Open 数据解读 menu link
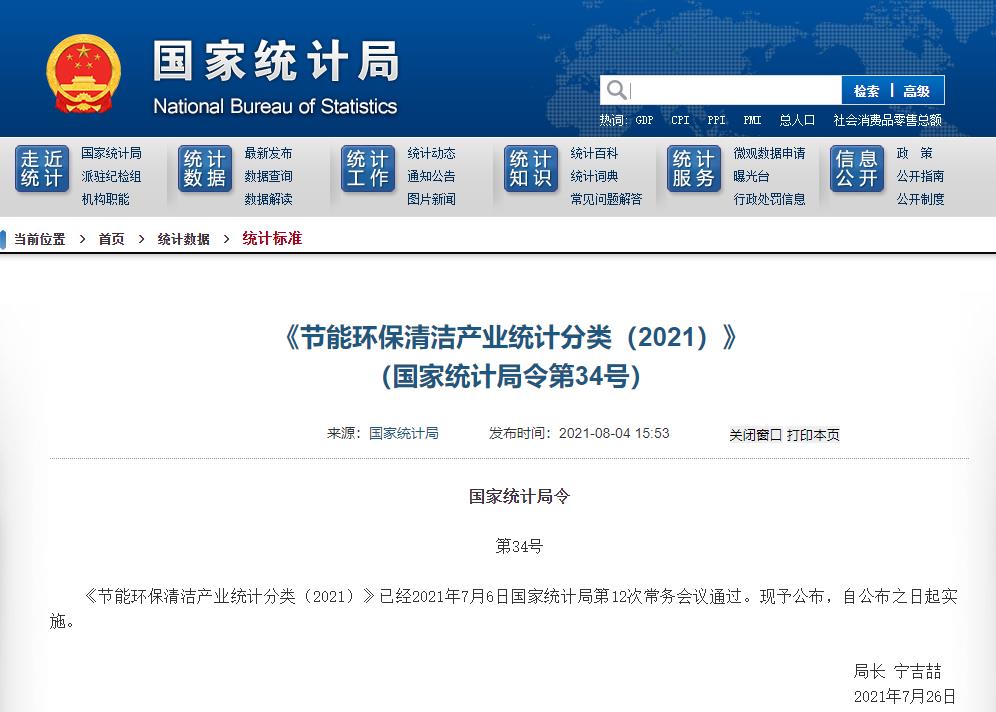Image resolution: width=996 pixels, height=712 pixels. 268,199
